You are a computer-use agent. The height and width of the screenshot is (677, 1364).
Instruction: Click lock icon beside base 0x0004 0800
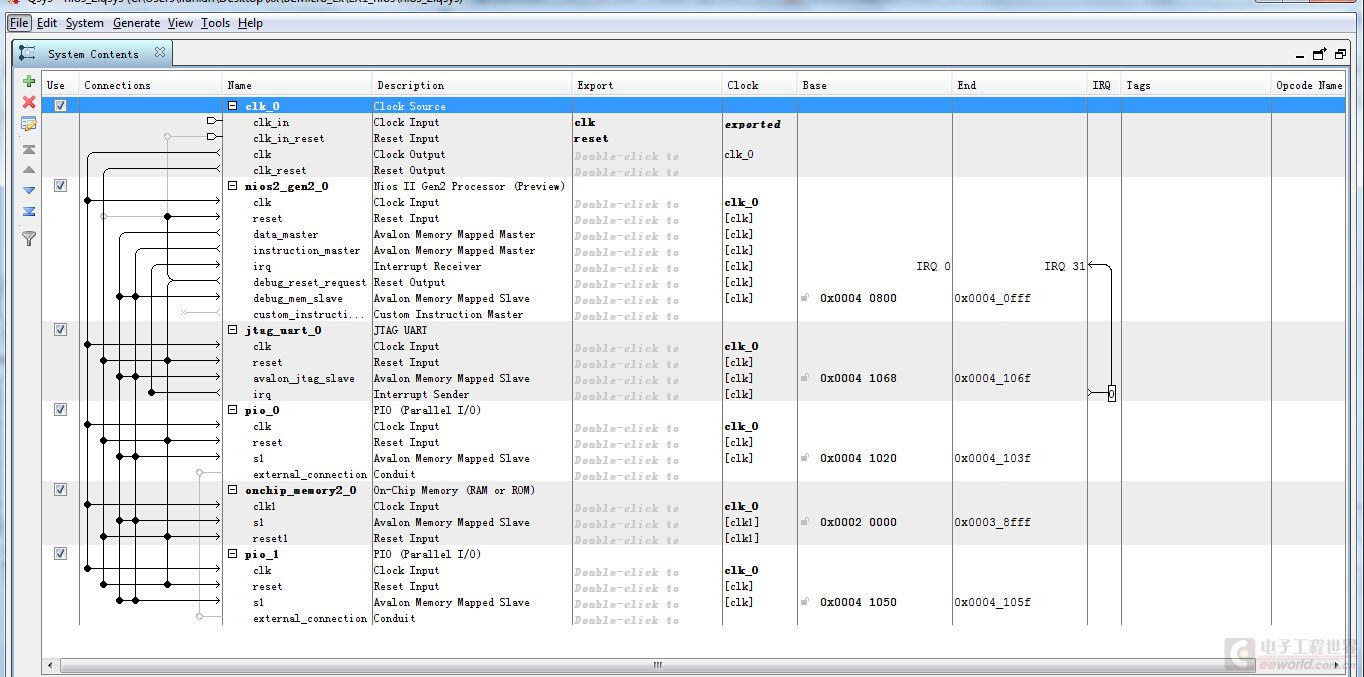coord(805,298)
